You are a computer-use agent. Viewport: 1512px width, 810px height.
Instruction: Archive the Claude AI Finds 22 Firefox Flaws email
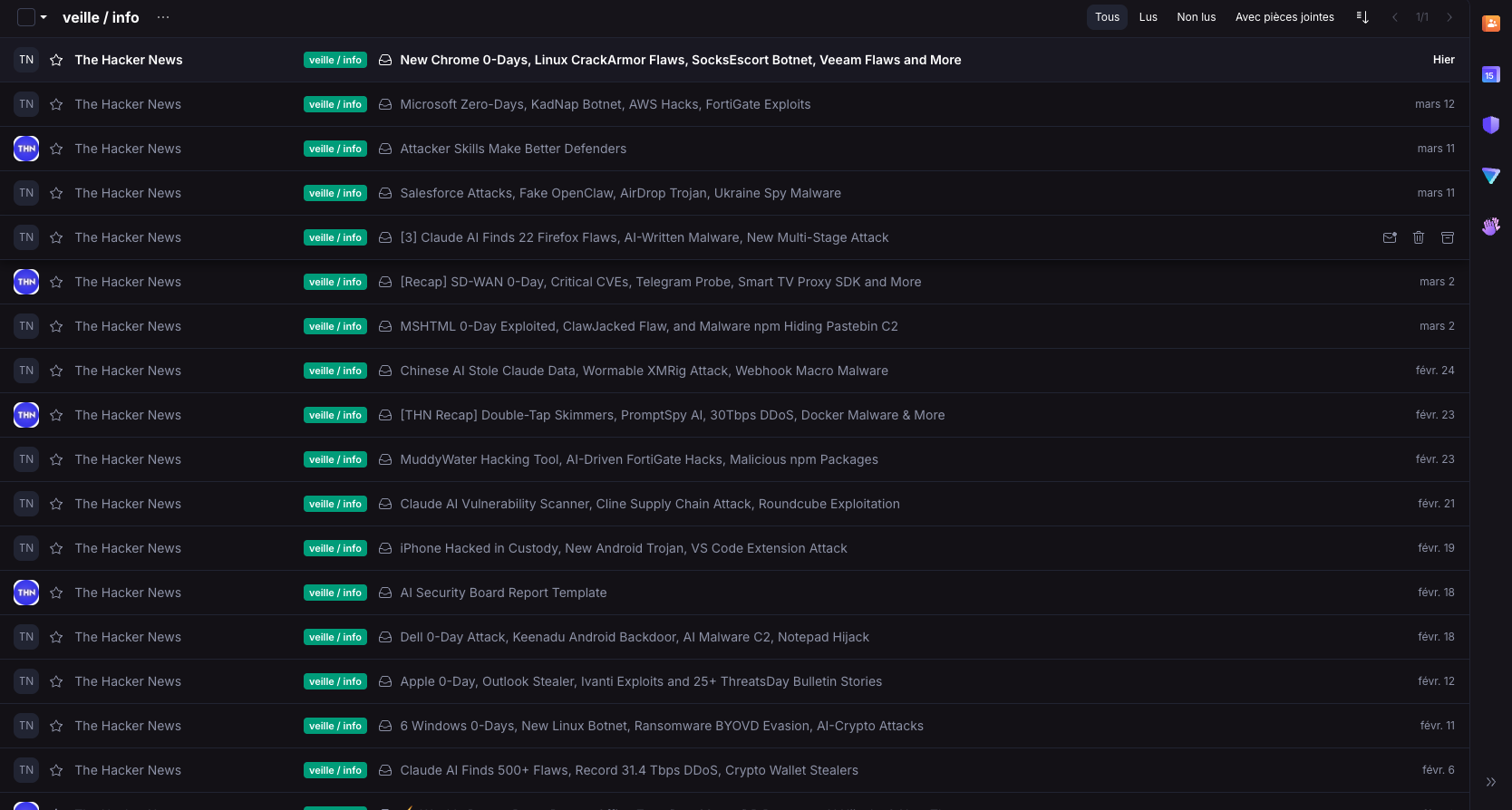click(x=1448, y=237)
